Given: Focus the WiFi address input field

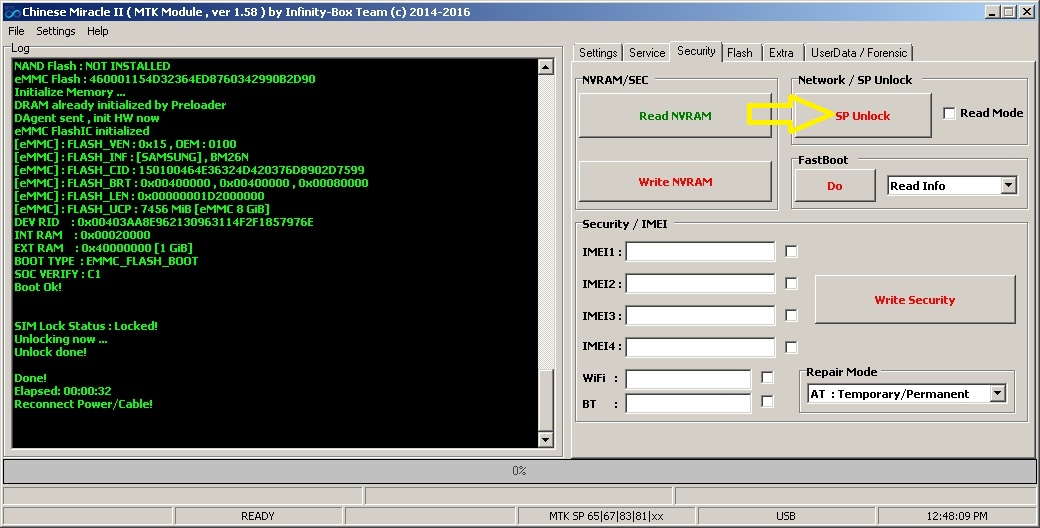Looking at the screenshot, I should pos(688,379).
